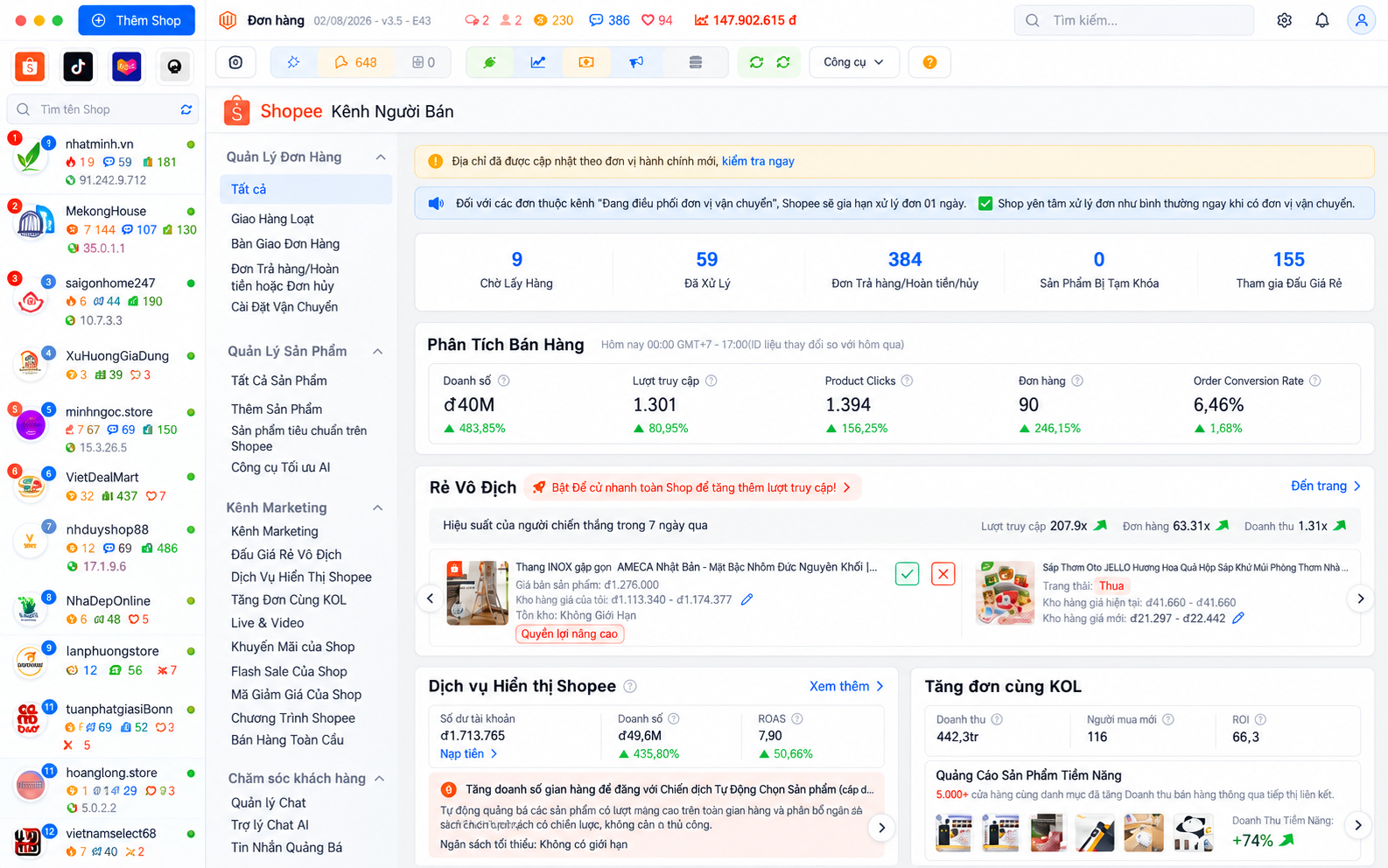Click the stacked layers toolbar icon

point(696,62)
